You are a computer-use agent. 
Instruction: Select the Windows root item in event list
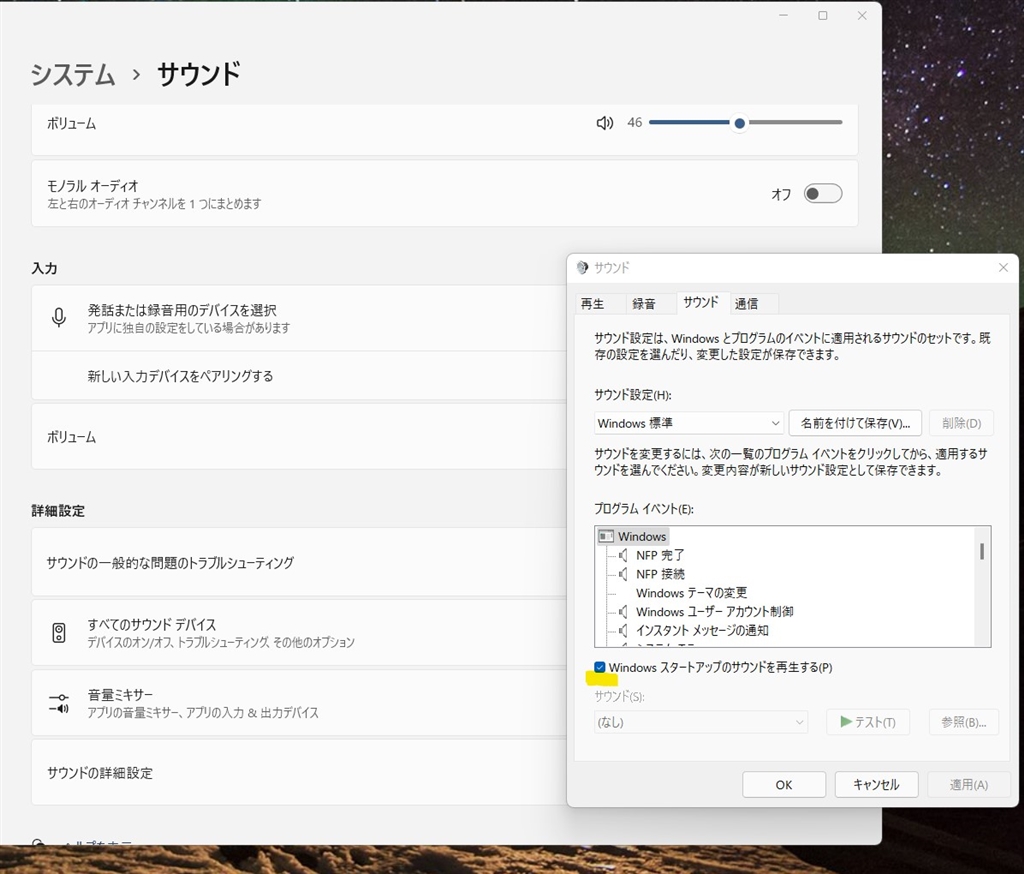click(641, 537)
